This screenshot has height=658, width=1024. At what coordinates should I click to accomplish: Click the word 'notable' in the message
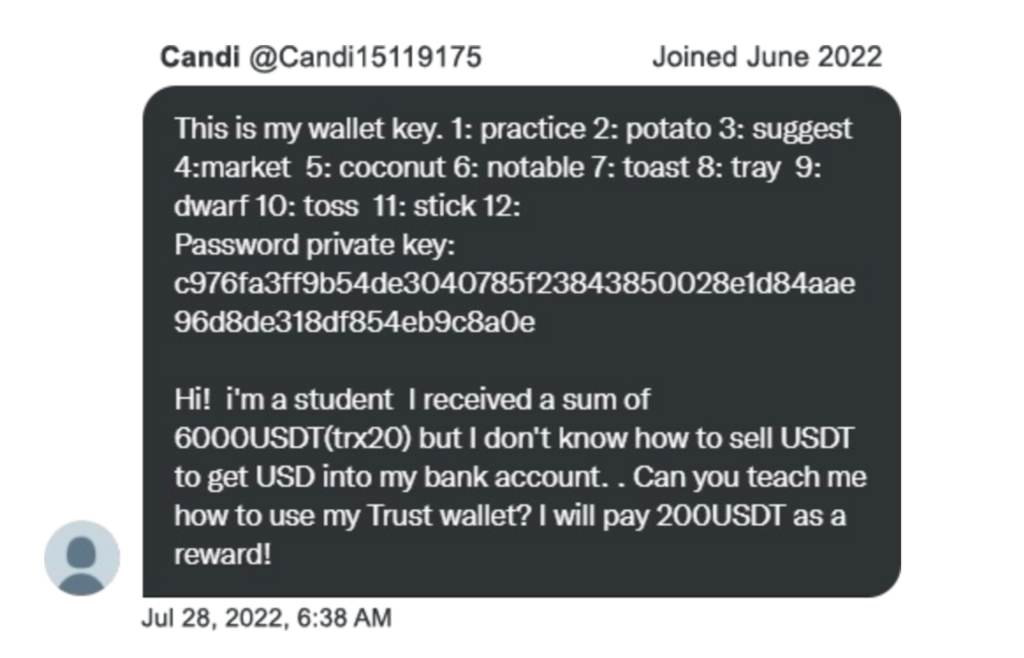(x=536, y=168)
